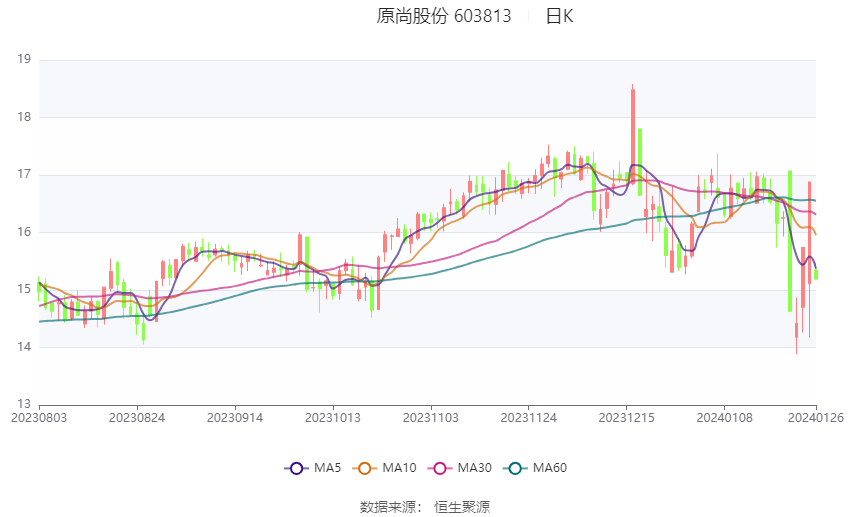Select the 20240108 date axis label
This screenshot has height=517, width=850.
click(724, 418)
